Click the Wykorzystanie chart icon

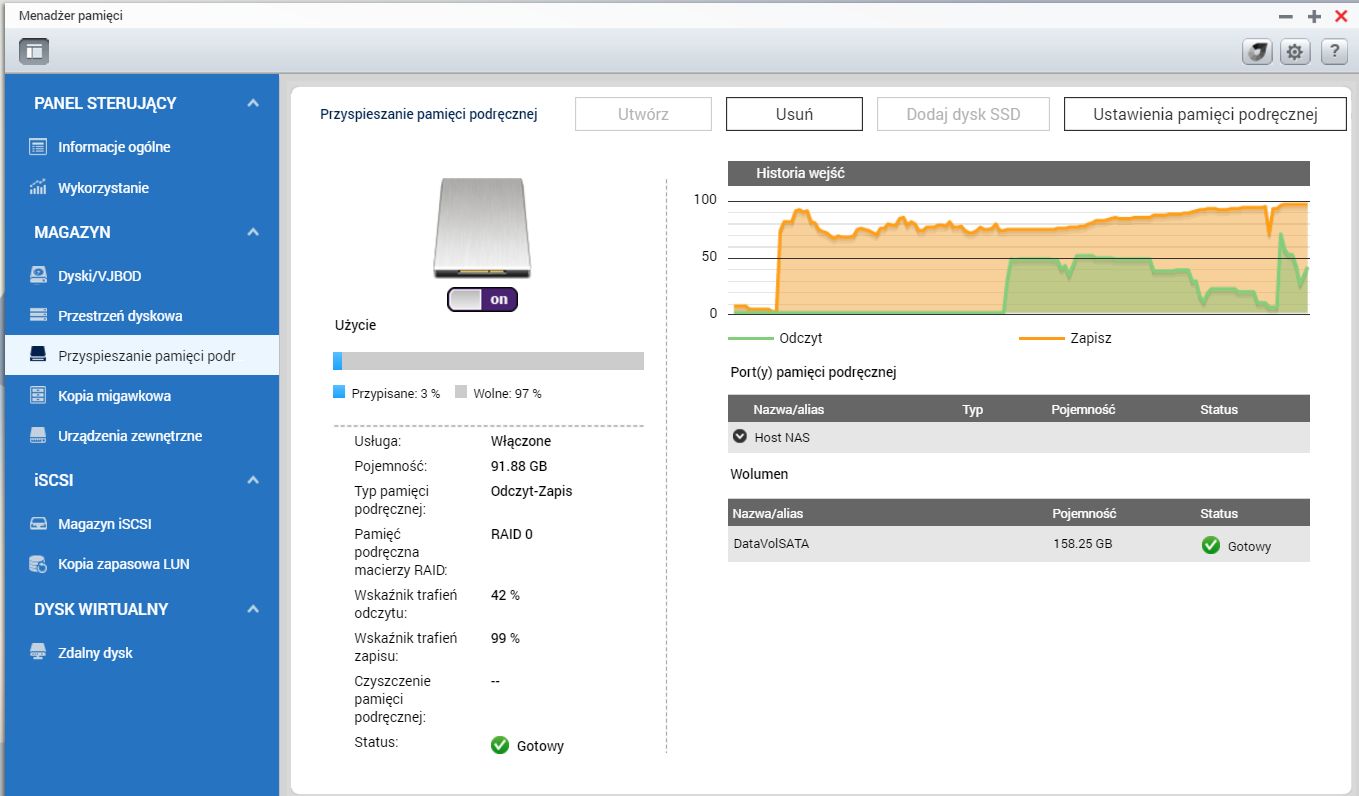pos(38,187)
